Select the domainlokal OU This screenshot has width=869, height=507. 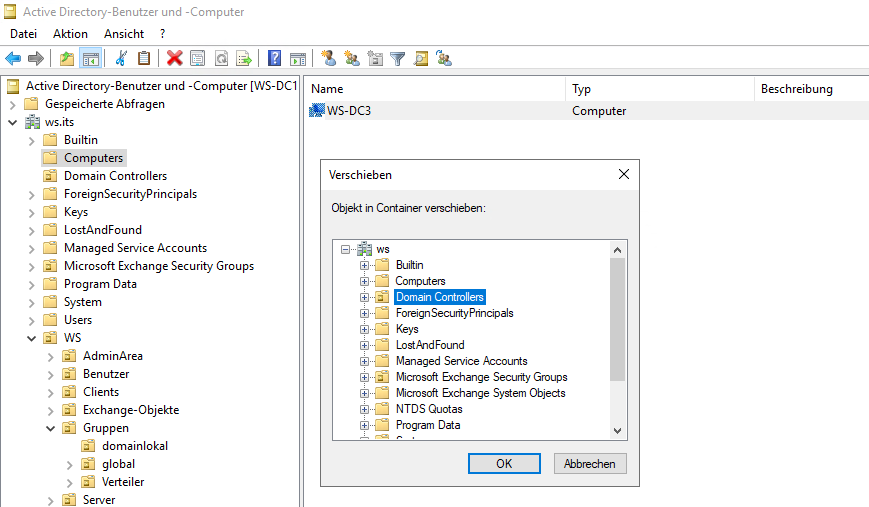click(x=135, y=445)
